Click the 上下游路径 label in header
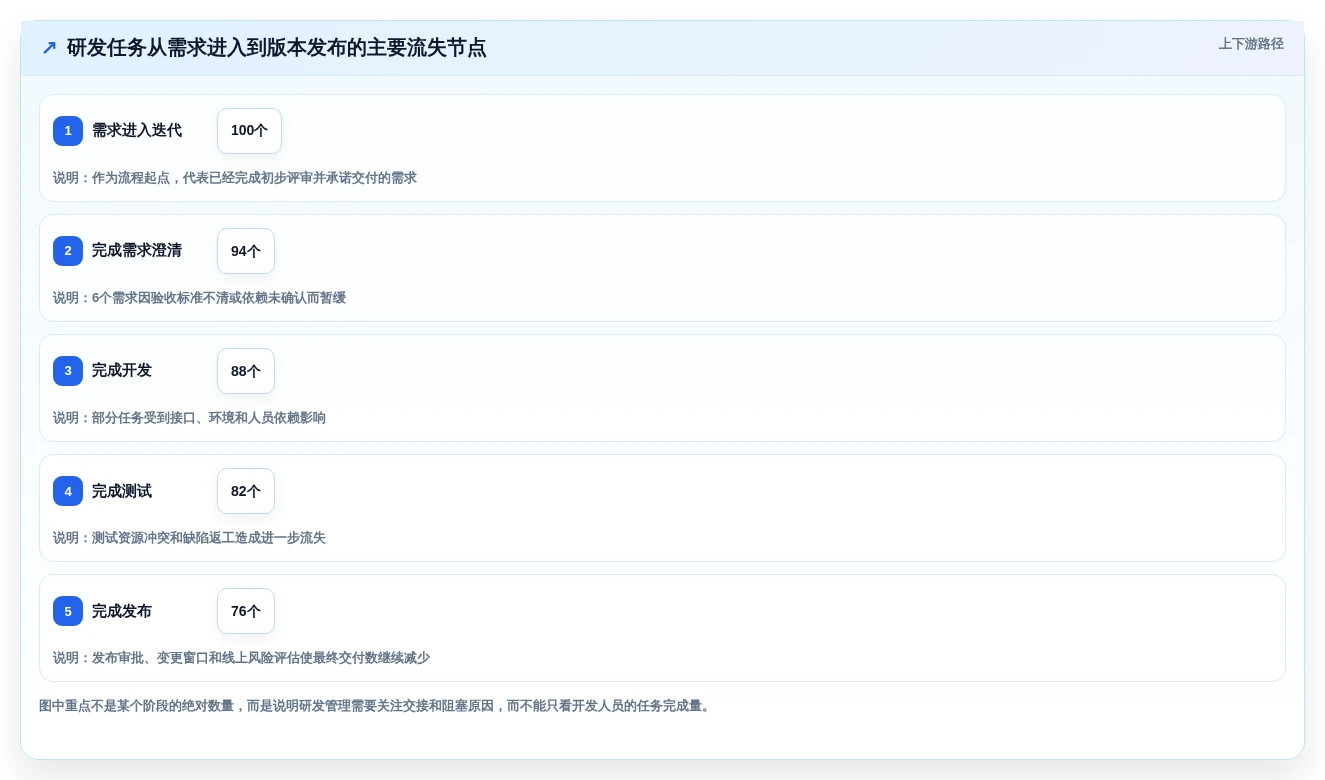The height and width of the screenshot is (780, 1325). (1251, 44)
